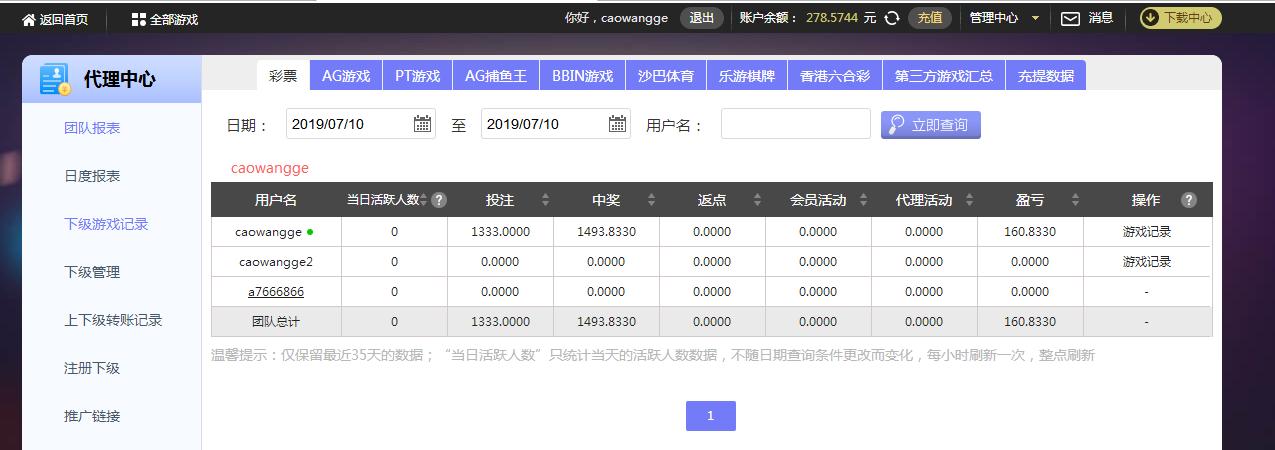Sort the table by 盈亏 column arrows

click(x=1075, y=200)
